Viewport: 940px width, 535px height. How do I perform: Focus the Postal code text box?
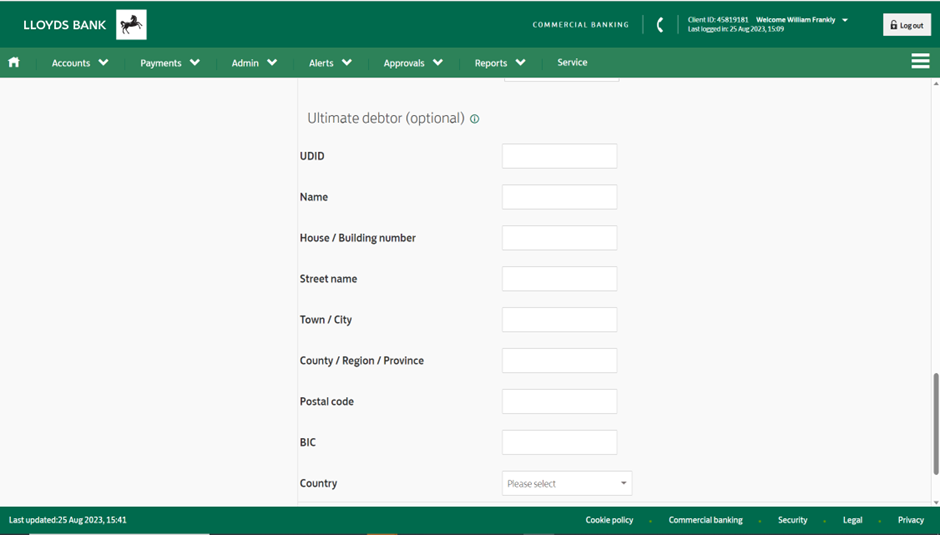tap(559, 402)
